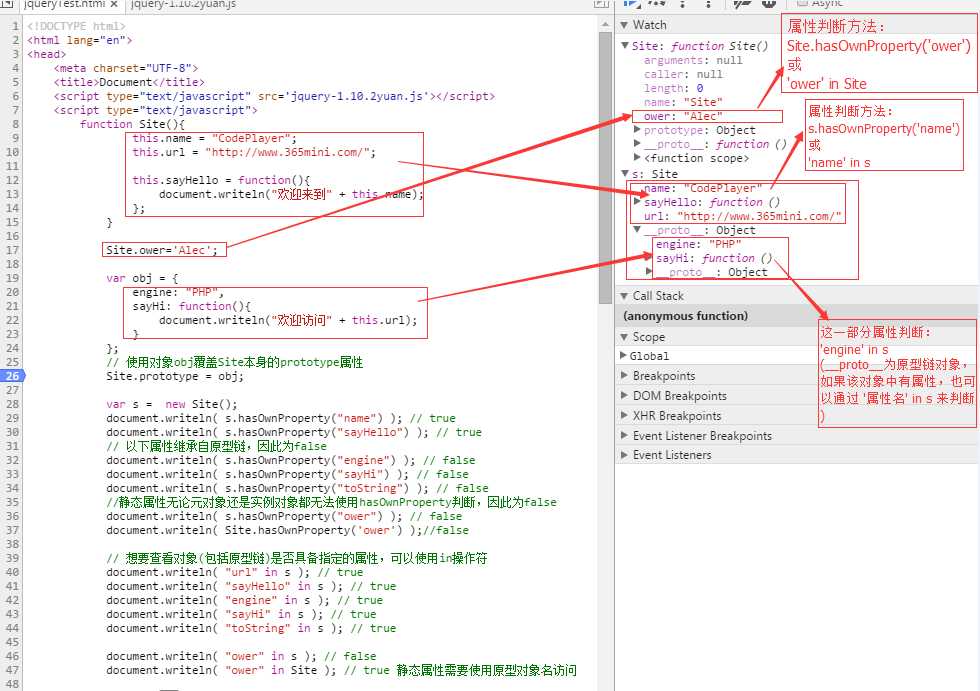Click the var s = new Site(); line

(172, 404)
